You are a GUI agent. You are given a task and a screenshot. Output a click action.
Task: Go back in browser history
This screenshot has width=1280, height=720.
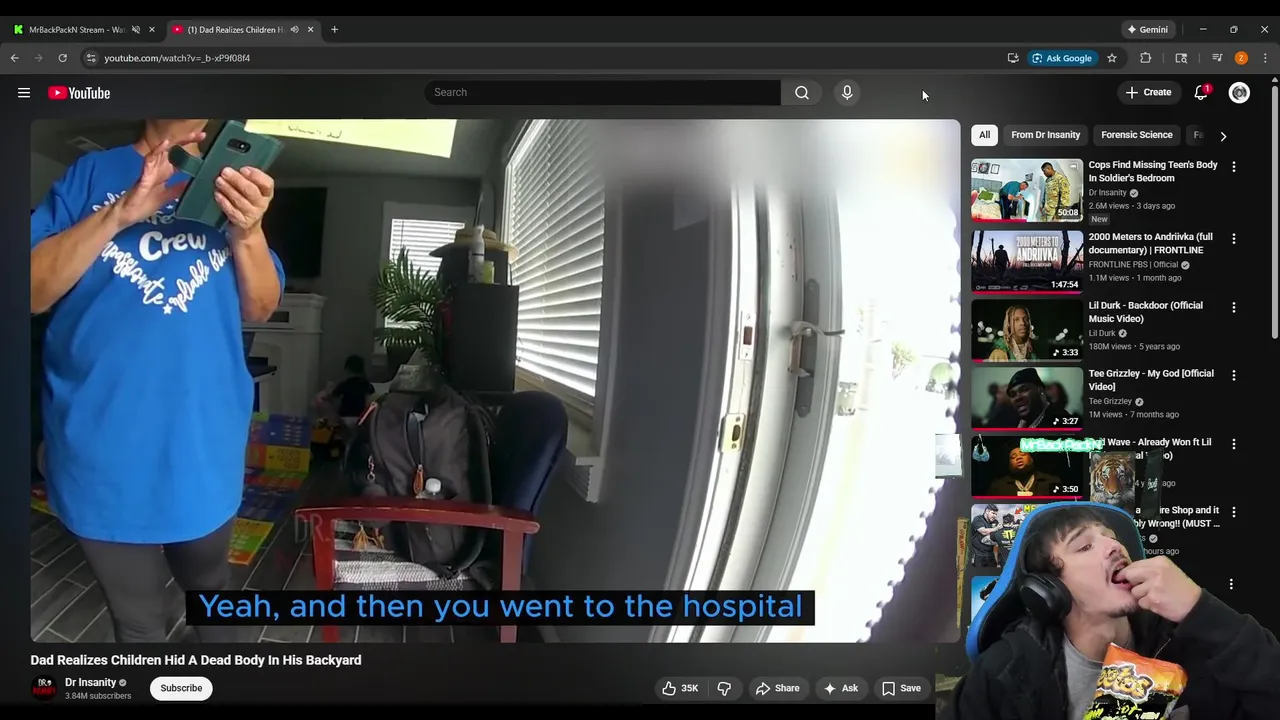15,58
